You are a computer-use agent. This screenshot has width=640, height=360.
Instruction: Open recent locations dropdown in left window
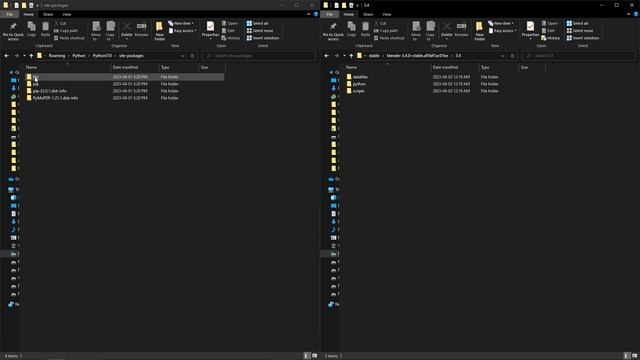tap(24, 56)
